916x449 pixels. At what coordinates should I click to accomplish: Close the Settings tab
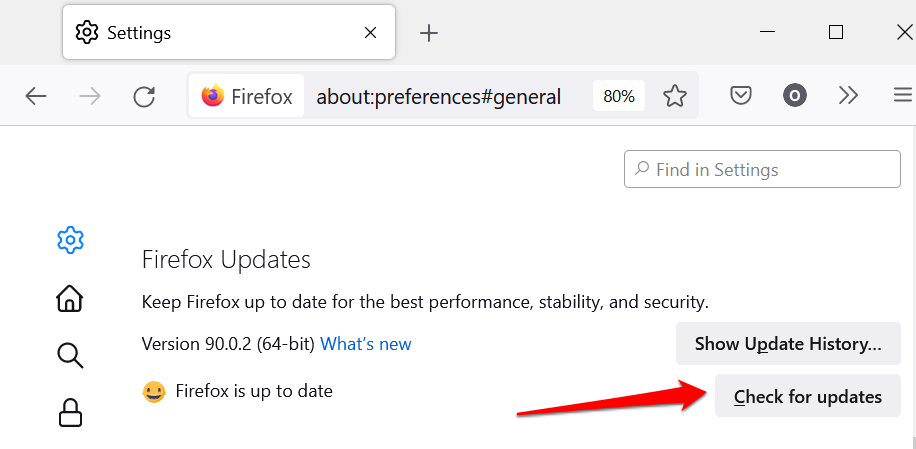(x=370, y=33)
